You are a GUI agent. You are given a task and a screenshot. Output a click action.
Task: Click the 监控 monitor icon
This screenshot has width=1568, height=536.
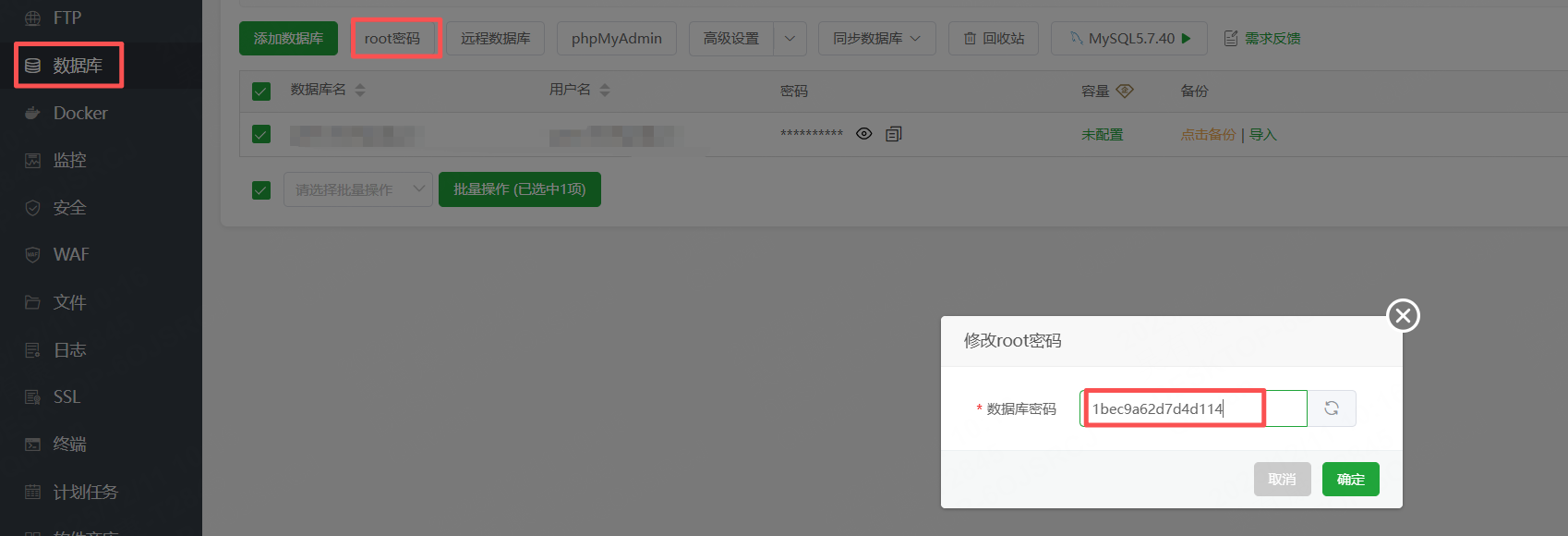32,160
